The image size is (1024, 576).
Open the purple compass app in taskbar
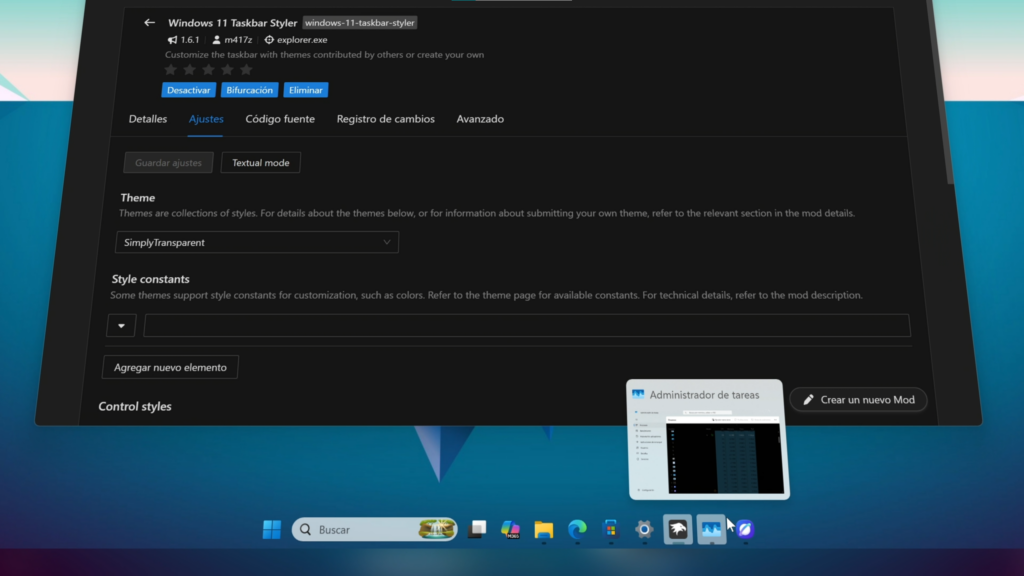[x=745, y=529]
